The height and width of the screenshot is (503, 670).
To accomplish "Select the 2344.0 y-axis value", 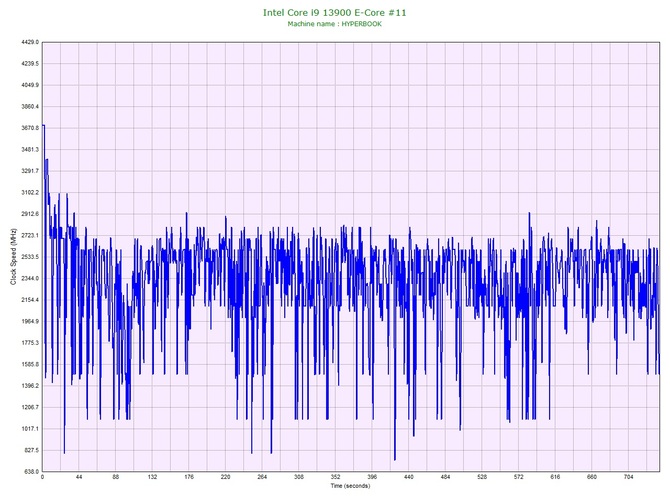I will click(30, 278).
